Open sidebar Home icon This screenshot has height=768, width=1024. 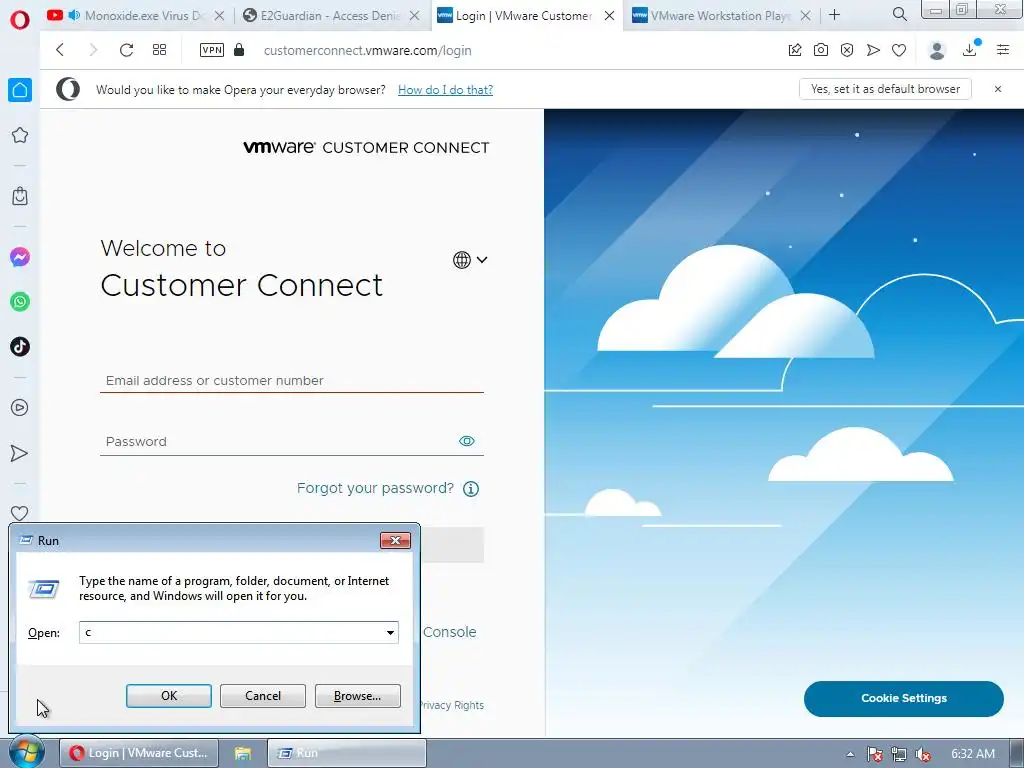point(20,90)
